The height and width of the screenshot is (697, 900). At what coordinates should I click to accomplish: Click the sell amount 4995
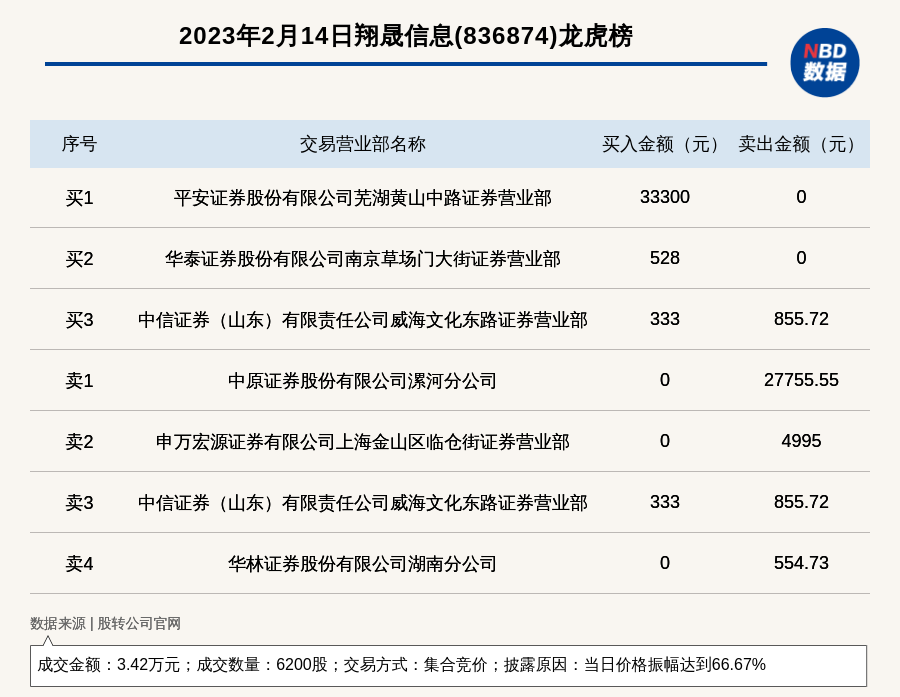[801, 440]
